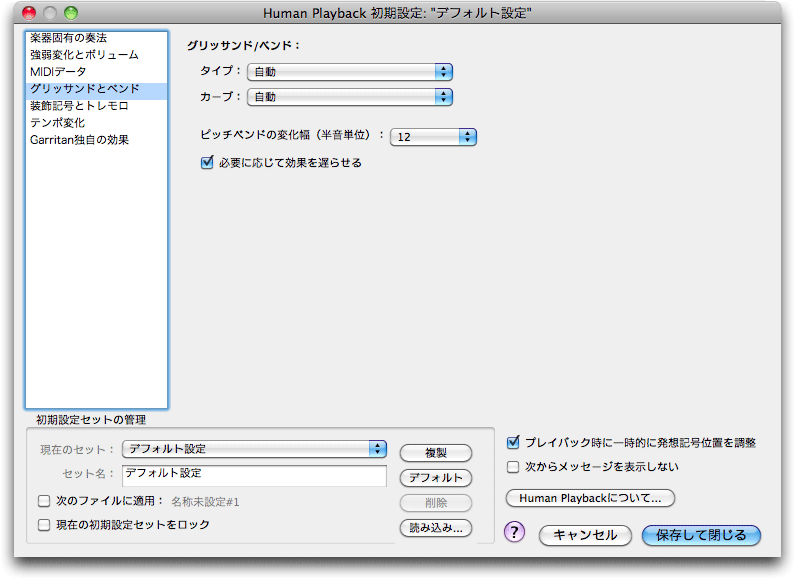Image resolution: width=795 pixels, height=580 pixels.
Task: Click the 名称未設定#1 file name text
Action: pyautogui.click(x=205, y=502)
